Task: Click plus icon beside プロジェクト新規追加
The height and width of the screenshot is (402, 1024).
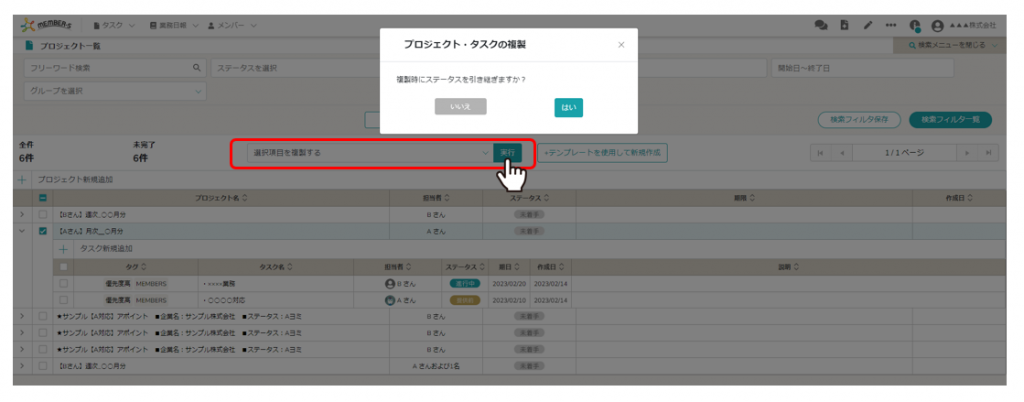Action: (23, 180)
